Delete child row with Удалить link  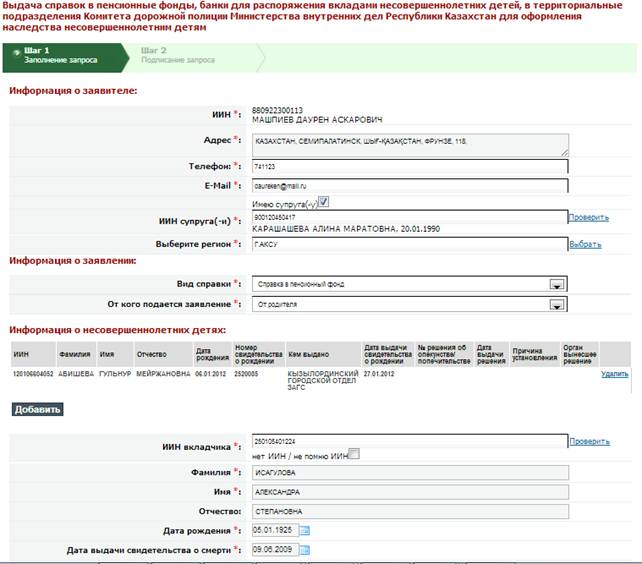point(614,374)
